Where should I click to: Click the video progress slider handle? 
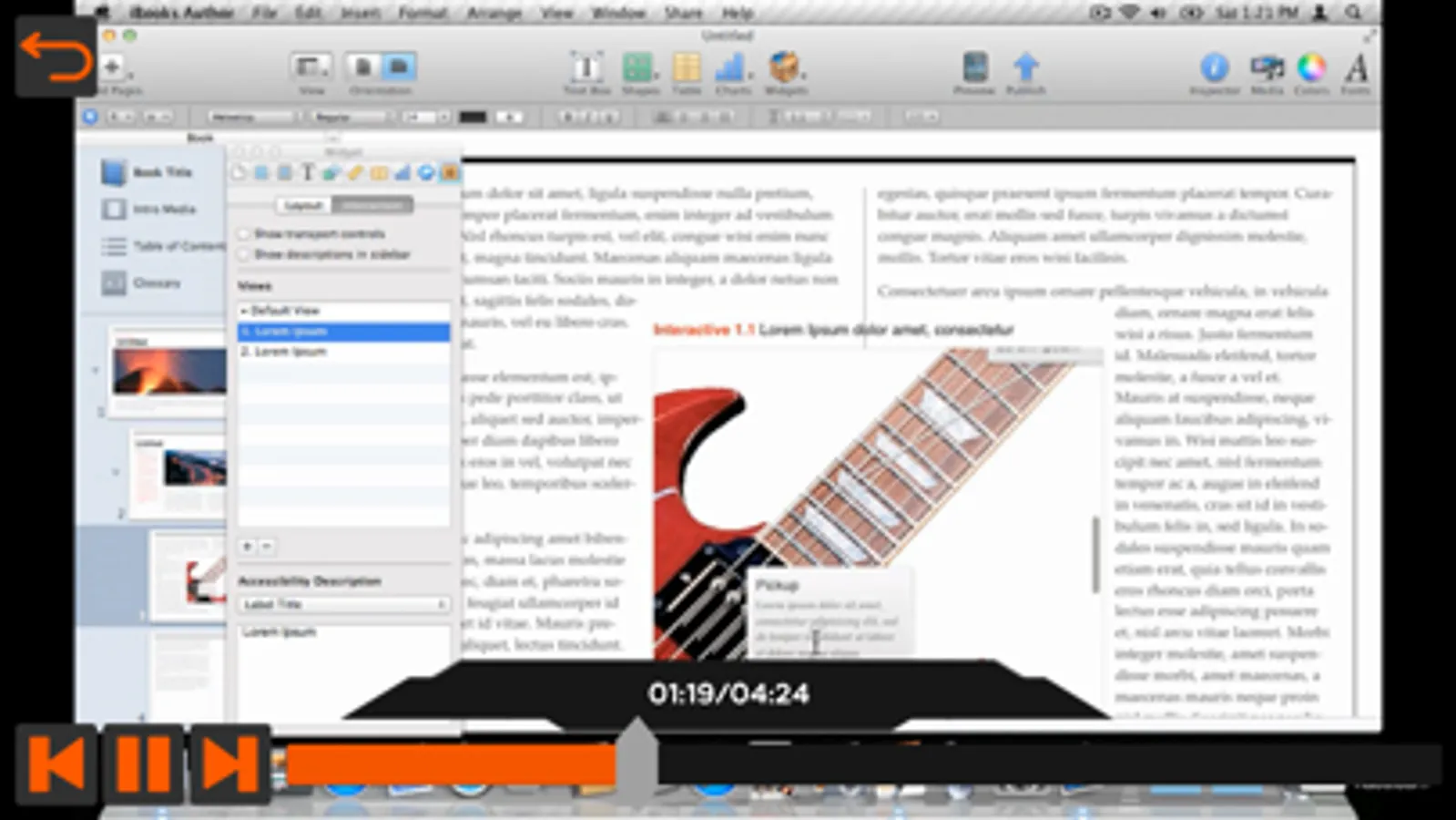click(637, 761)
